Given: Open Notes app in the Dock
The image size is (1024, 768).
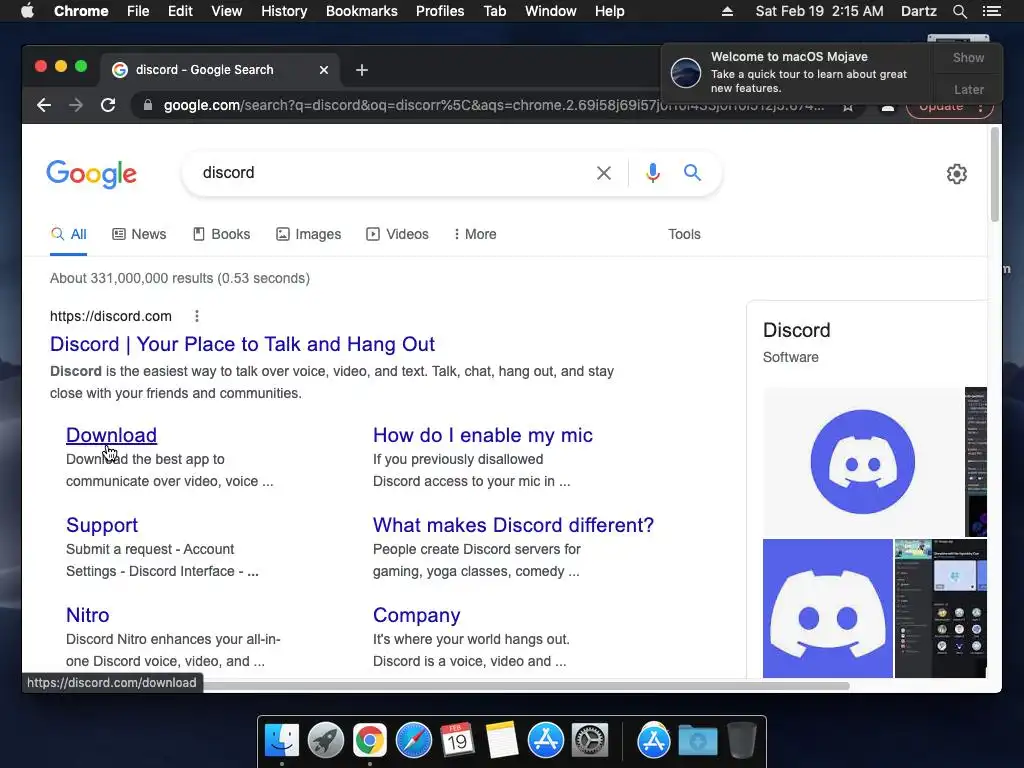Looking at the screenshot, I should click(502, 741).
